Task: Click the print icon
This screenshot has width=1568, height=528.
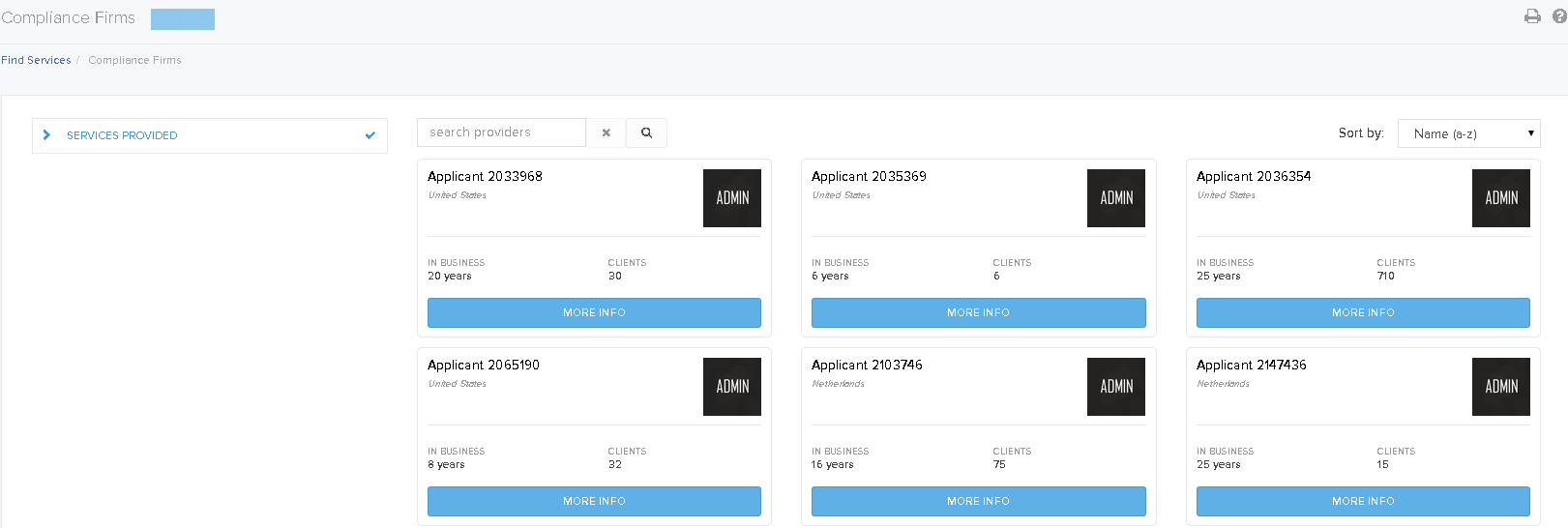Action: (1532, 16)
